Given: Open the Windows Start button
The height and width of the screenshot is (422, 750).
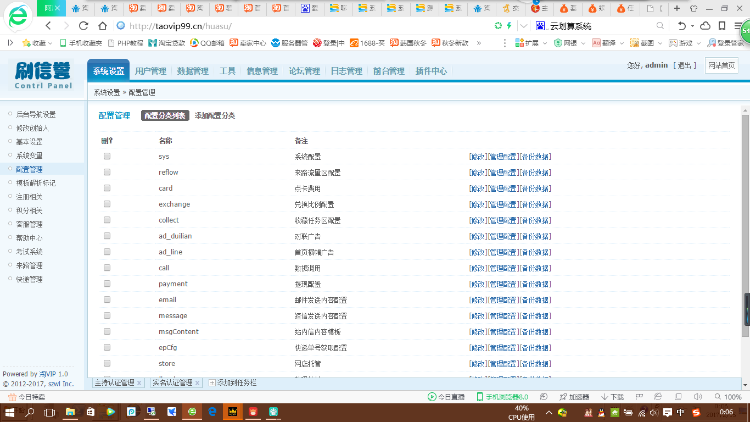Looking at the screenshot, I should 9,412.
